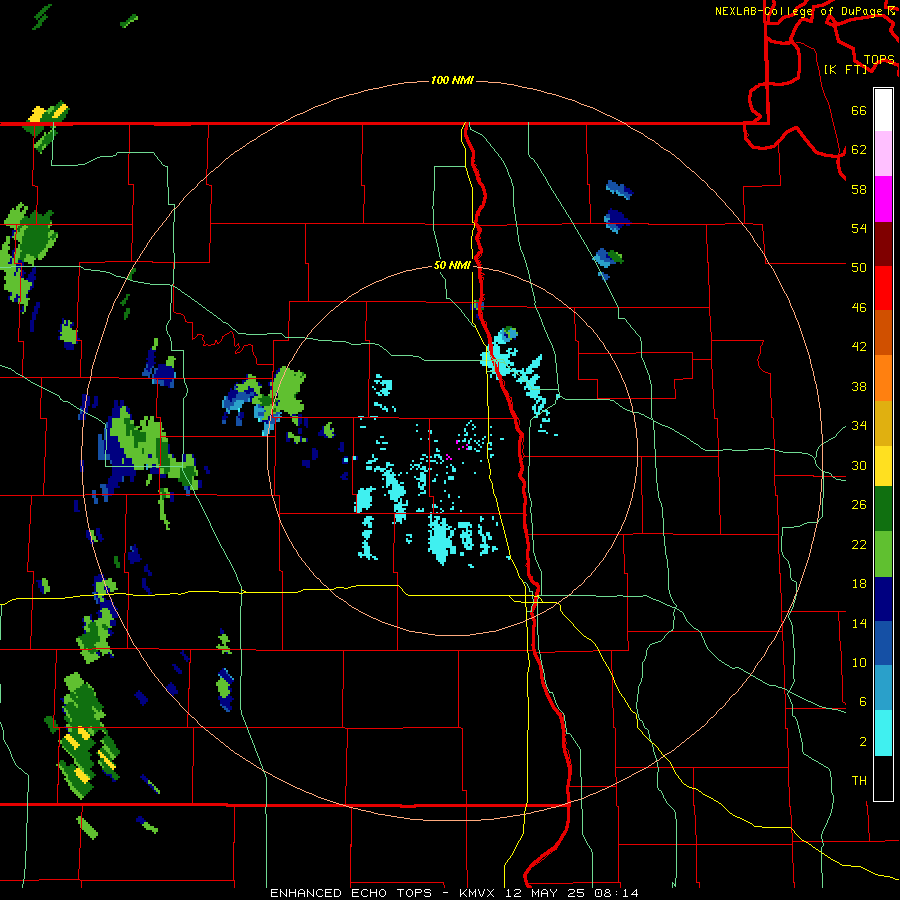
Task: Click the 62 value on the legend scale
Action: (x=859, y=149)
